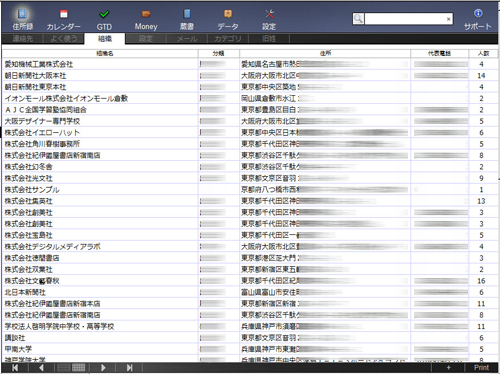Viewport: 500px width, 374px height.
Task: Open the Money wallet module
Action: (x=146, y=19)
